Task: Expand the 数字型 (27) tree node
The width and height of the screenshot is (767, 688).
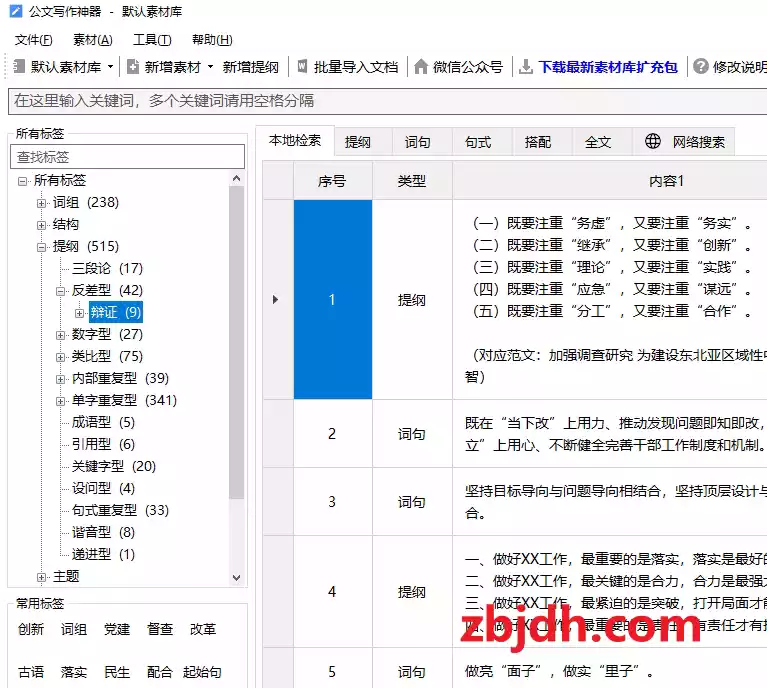Action: [61, 335]
